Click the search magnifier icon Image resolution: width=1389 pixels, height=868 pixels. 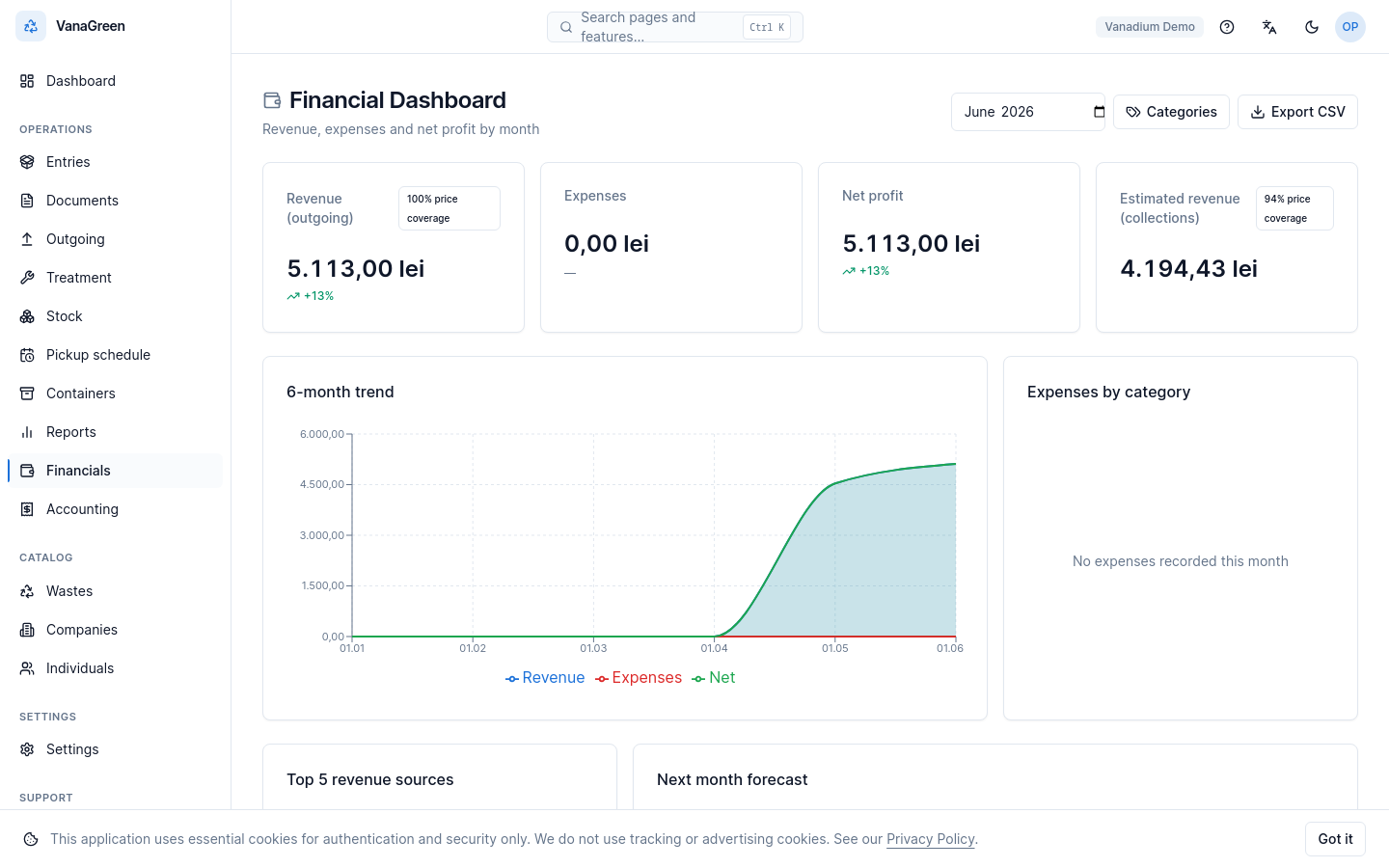(566, 27)
